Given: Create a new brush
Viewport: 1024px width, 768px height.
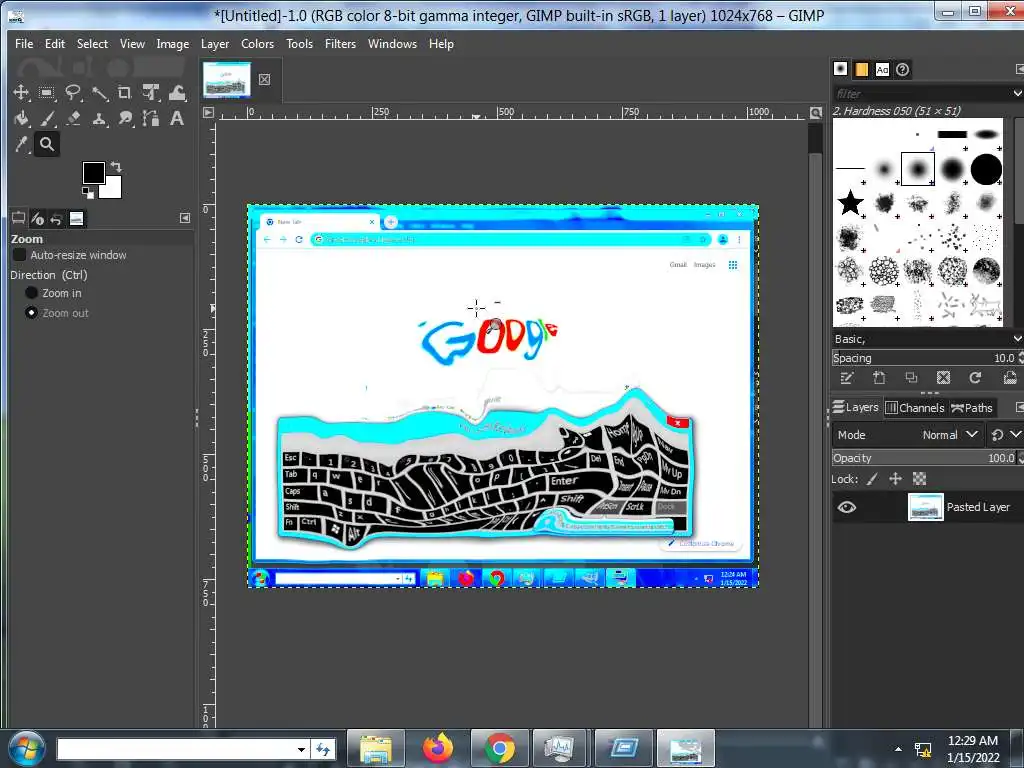Looking at the screenshot, I should click(x=879, y=377).
